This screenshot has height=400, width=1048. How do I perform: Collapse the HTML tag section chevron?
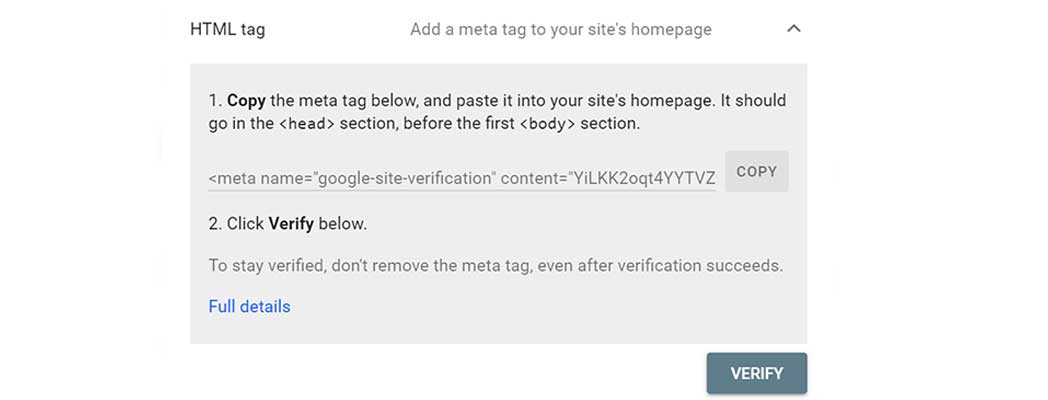click(x=793, y=29)
